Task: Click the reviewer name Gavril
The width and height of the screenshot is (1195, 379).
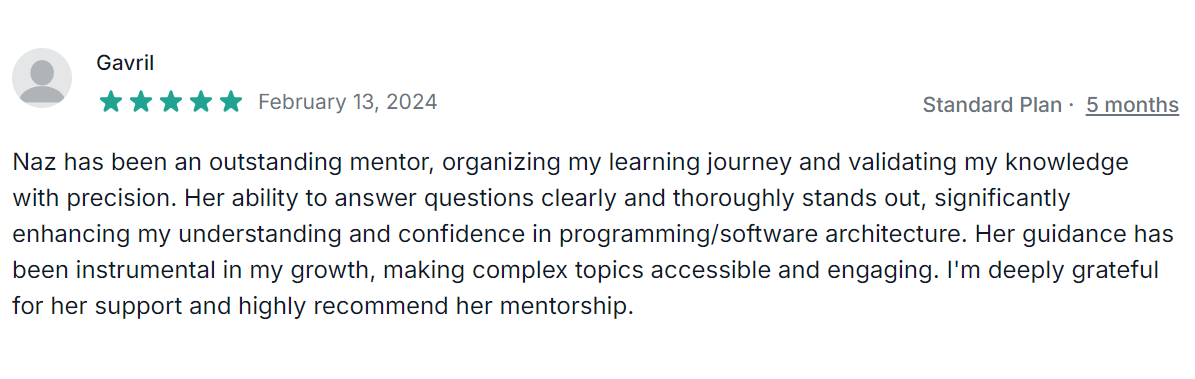Action: coord(126,63)
